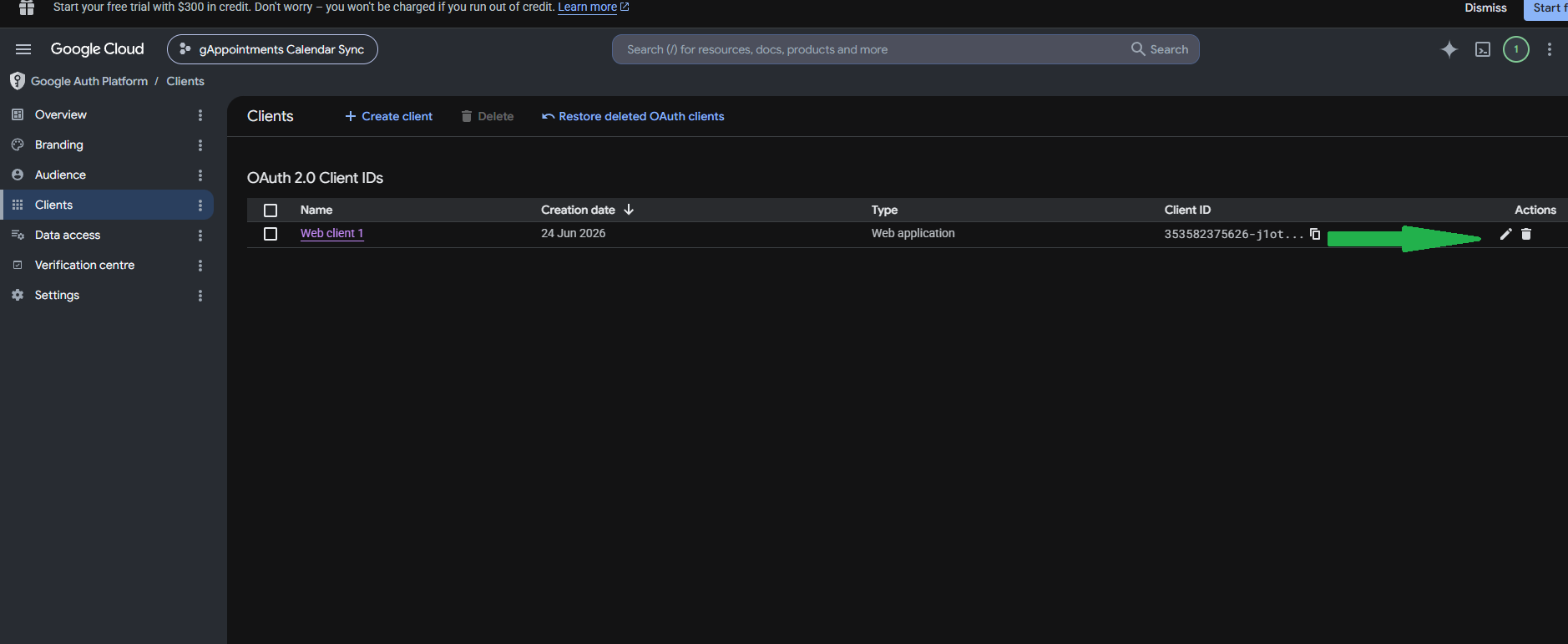Open the Audience item's three-dot menu
This screenshot has width=1568, height=644.
coord(200,175)
